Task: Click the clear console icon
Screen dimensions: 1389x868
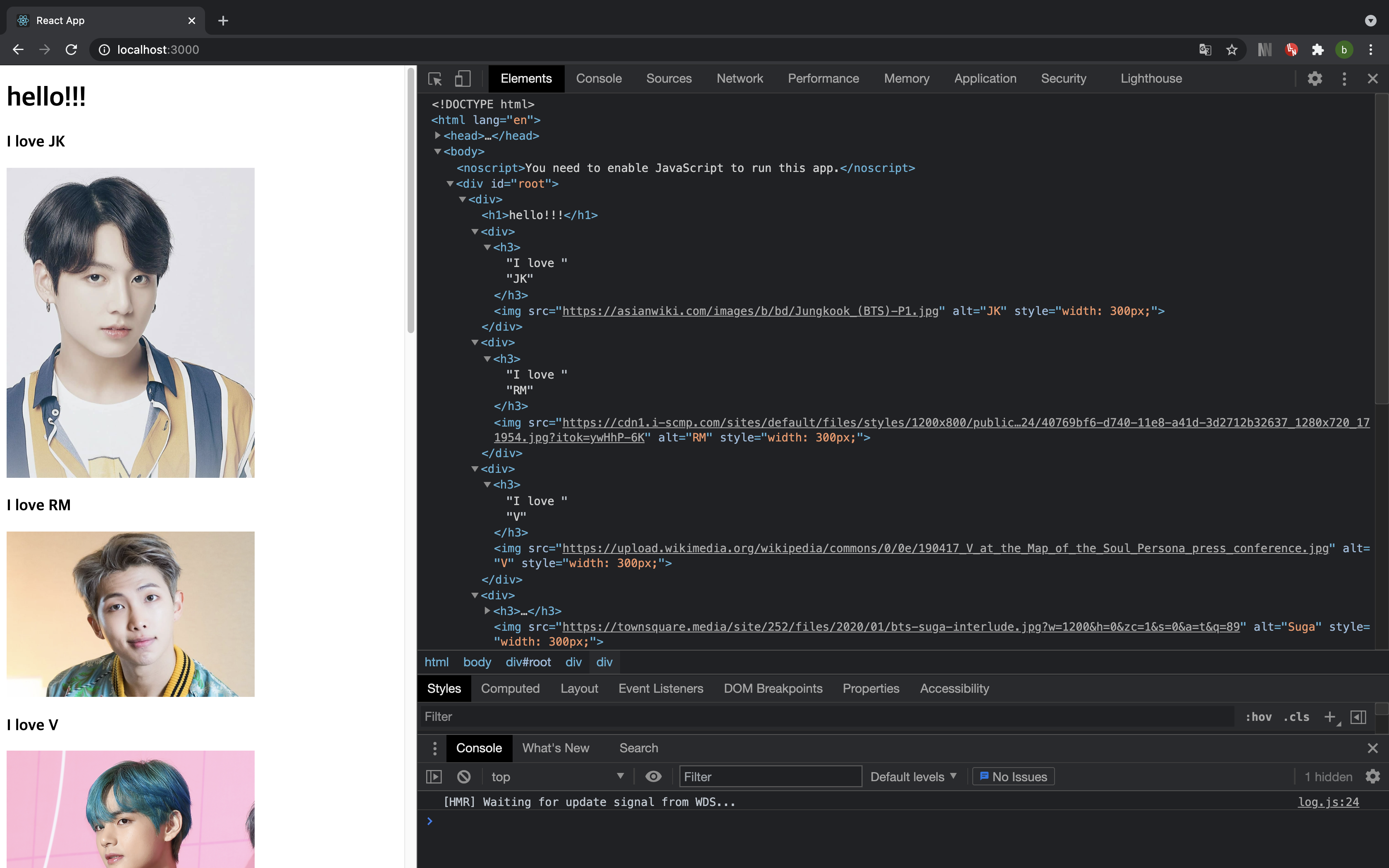Action: pos(464,777)
